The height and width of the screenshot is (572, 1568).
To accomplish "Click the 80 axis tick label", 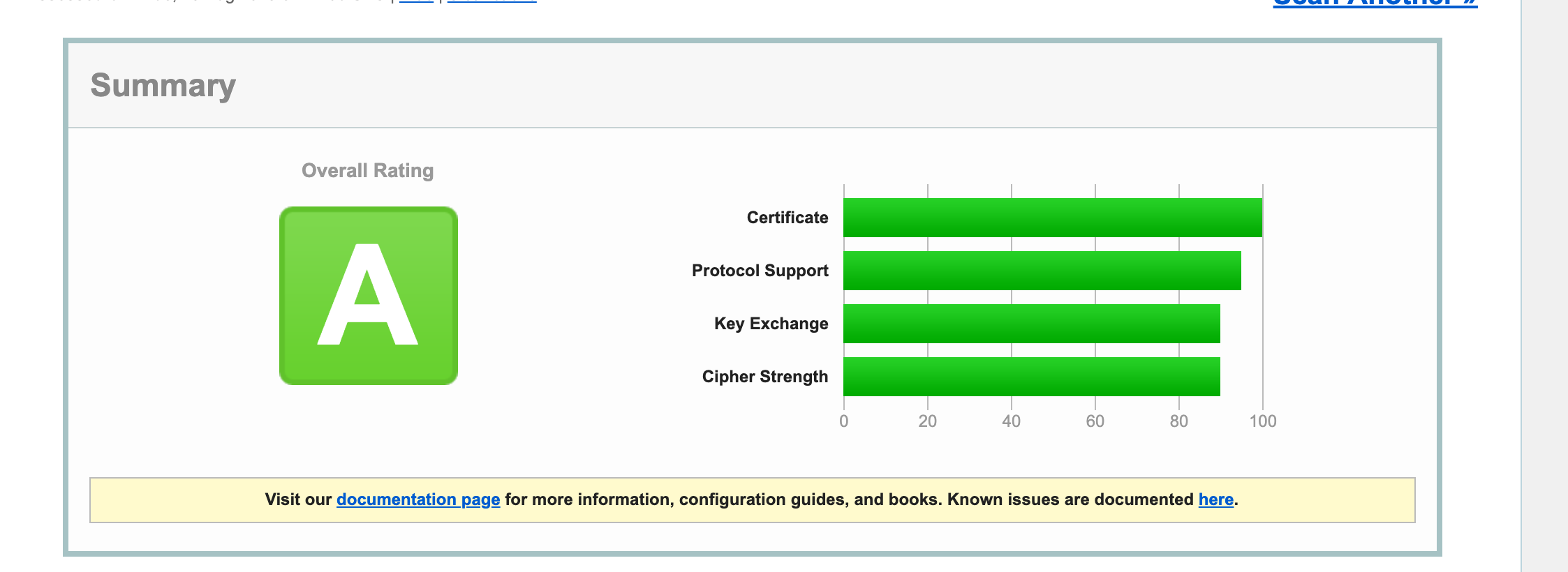I will 1178,421.
